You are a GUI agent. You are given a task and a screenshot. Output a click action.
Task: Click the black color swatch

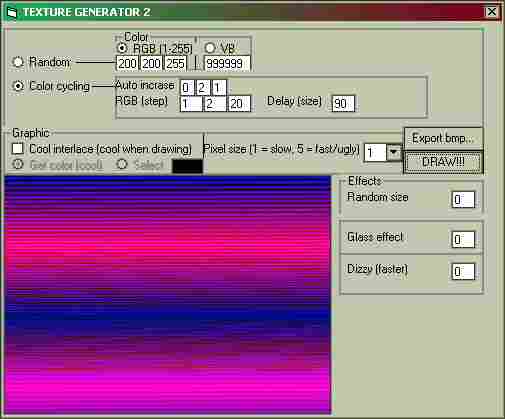click(187, 166)
